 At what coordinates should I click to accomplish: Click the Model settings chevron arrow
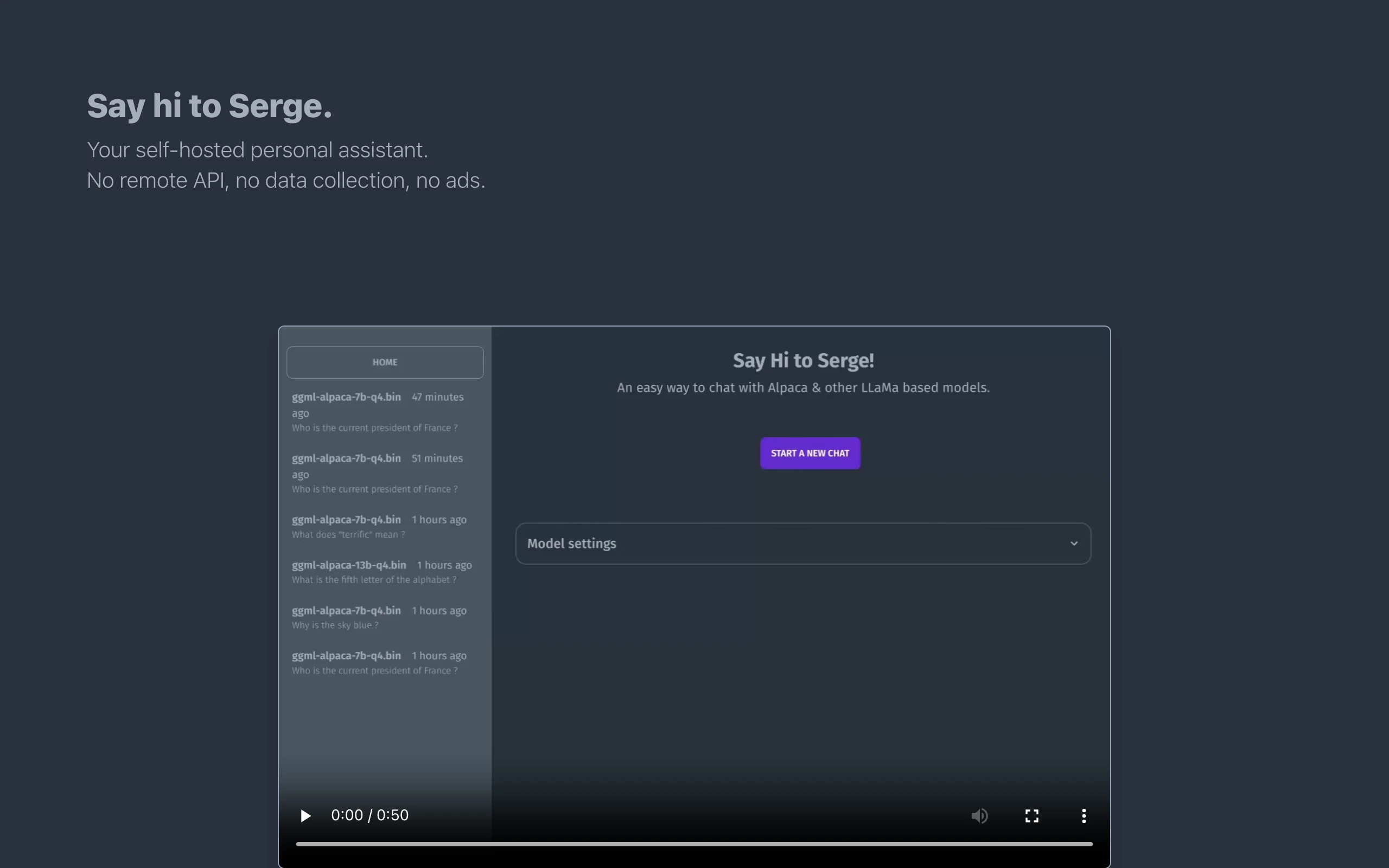pos(1073,543)
